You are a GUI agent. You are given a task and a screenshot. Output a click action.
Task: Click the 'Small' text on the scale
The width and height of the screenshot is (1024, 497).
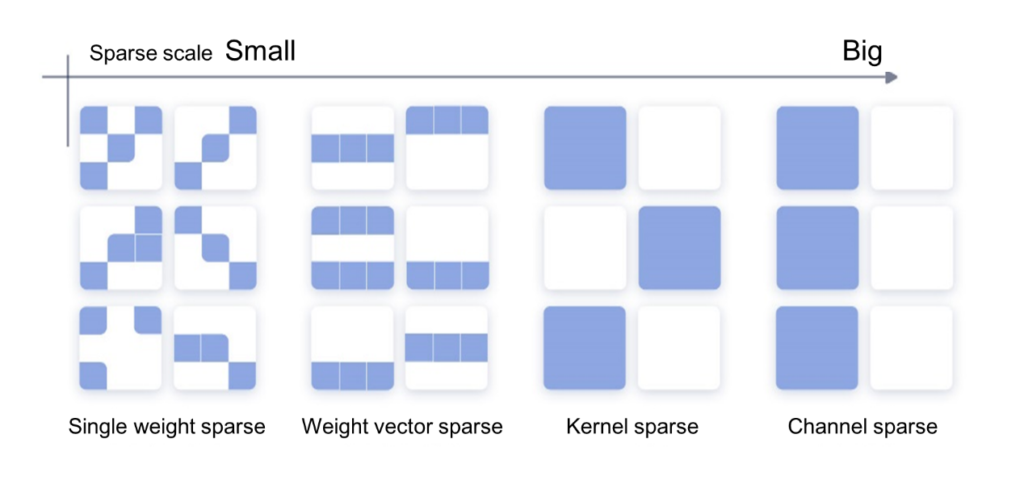(261, 51)
